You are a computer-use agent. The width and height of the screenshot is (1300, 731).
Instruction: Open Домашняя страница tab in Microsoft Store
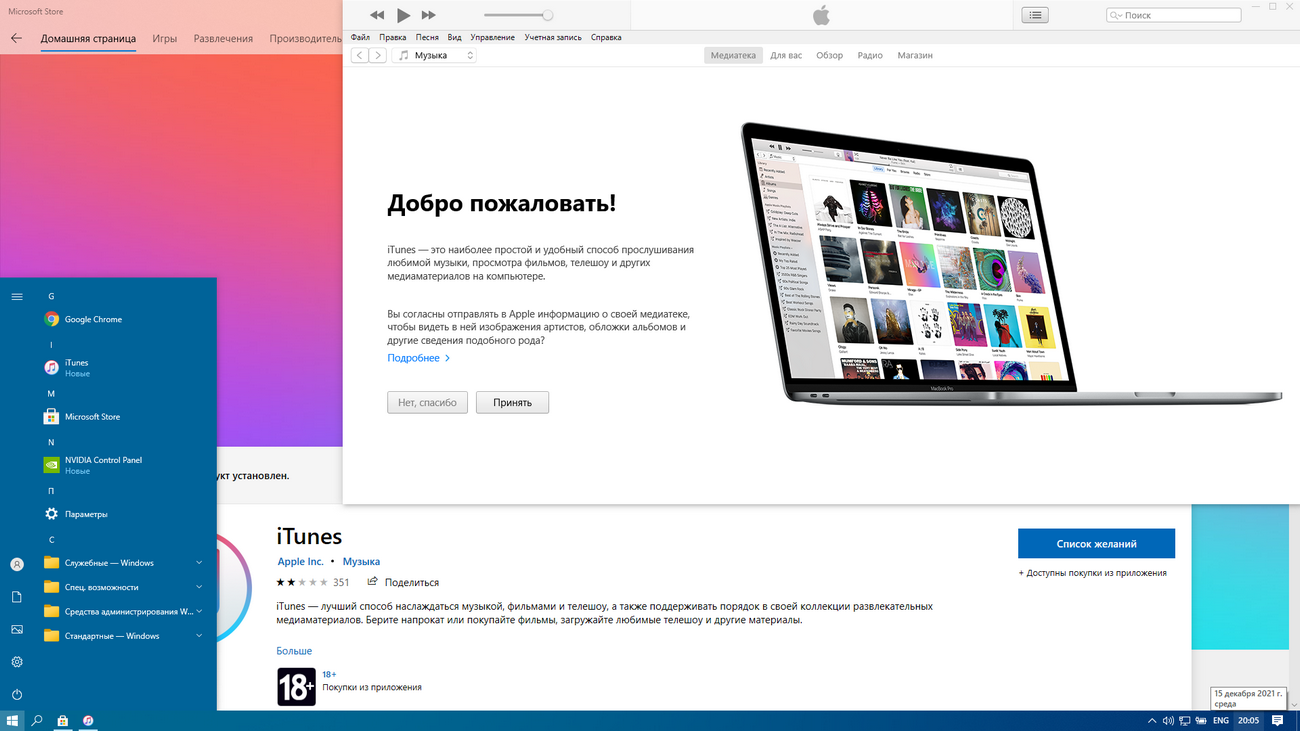[88, 39]
